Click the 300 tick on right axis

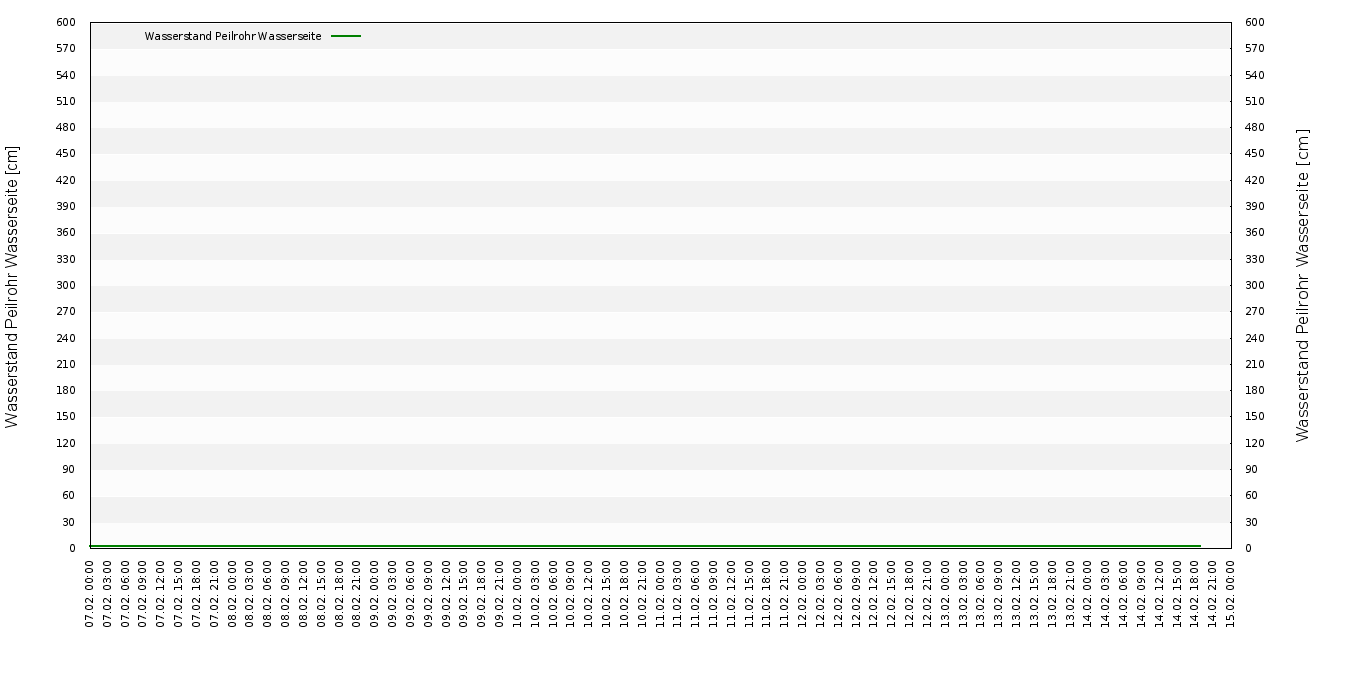click(x=1254, y=285)
